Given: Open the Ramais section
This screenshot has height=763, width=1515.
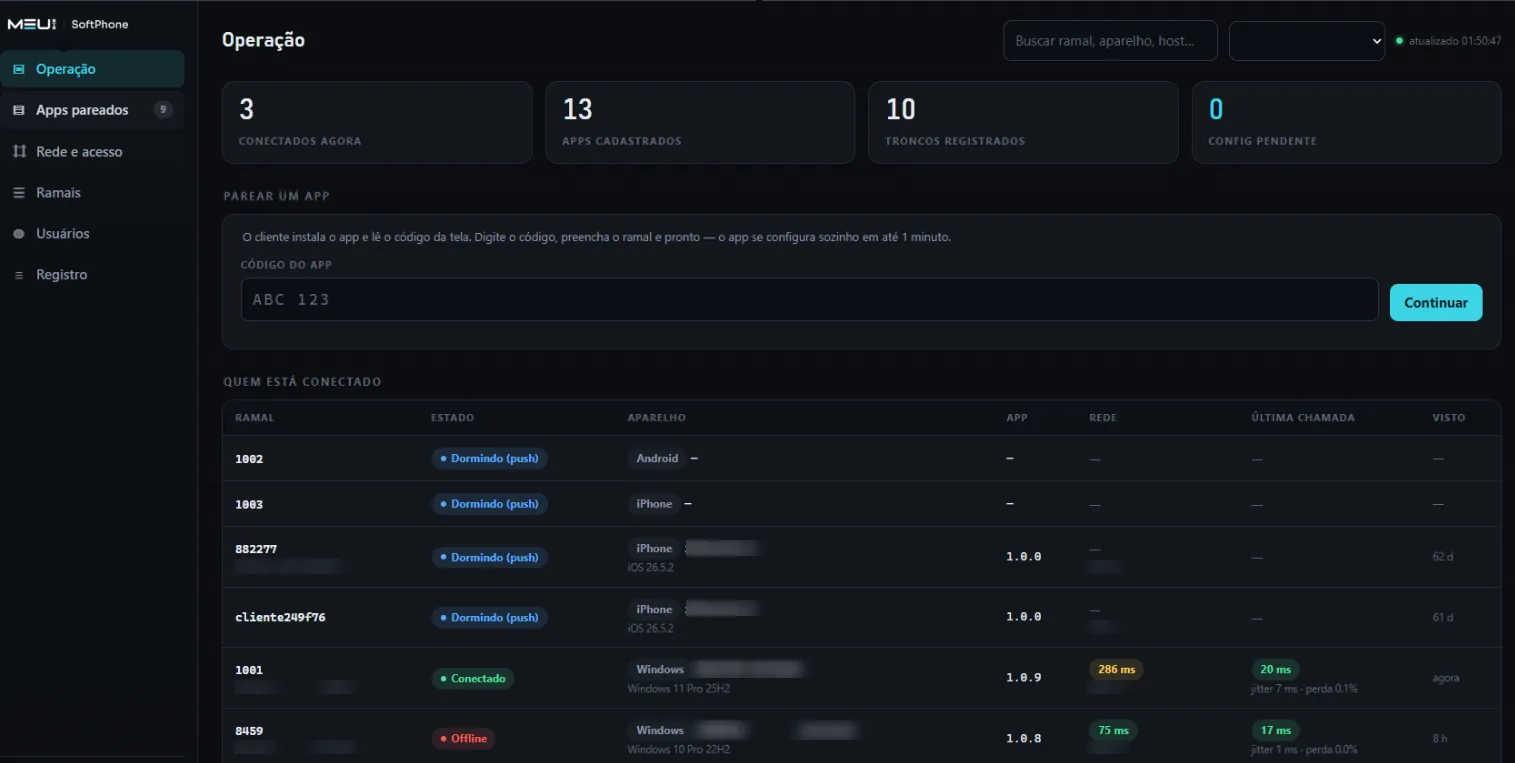Looking at the screenshot, I should [92, 192].
